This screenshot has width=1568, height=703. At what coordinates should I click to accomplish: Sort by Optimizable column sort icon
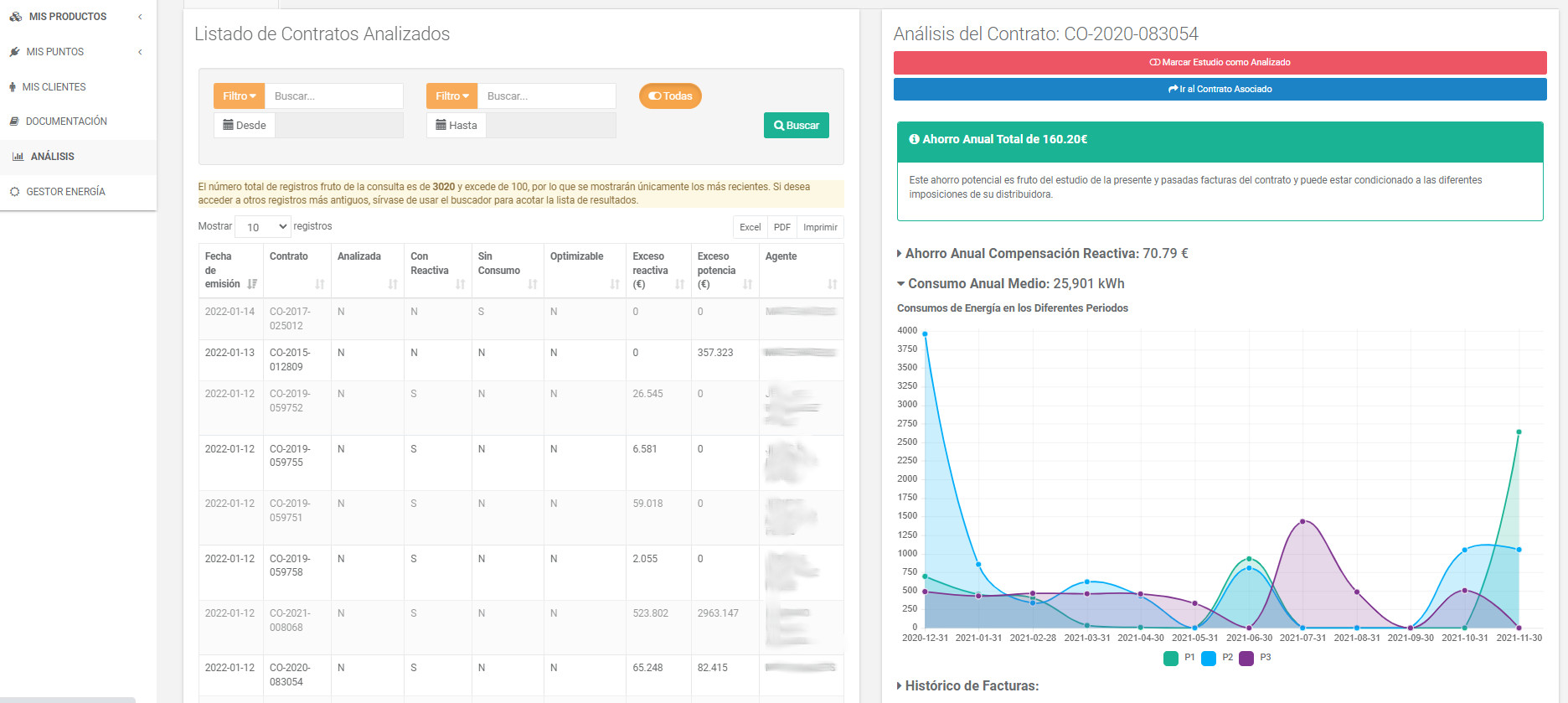[614, 284]
